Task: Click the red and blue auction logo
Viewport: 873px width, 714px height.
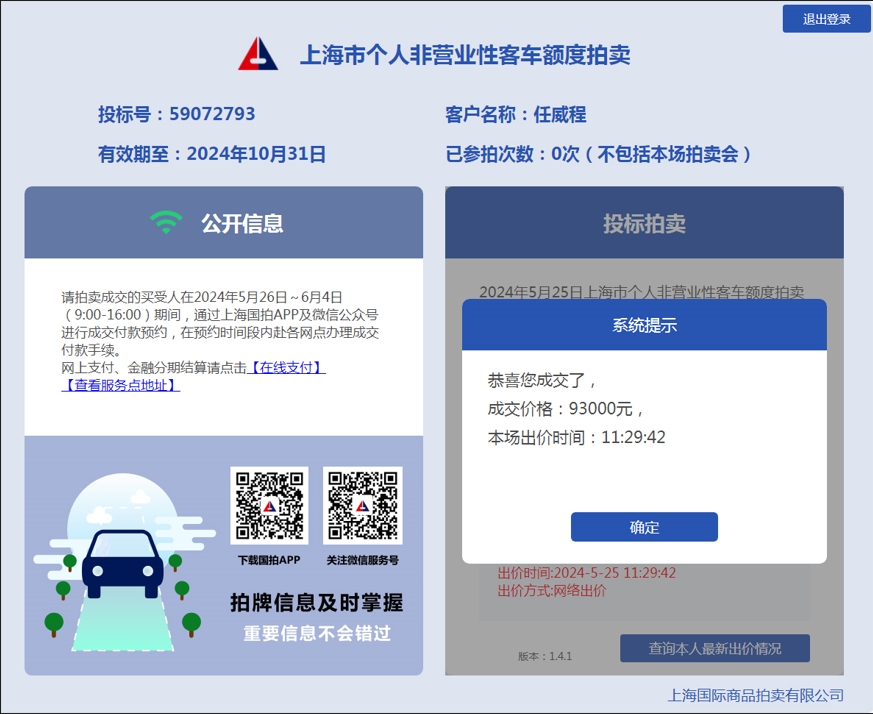Action: [x=258, y=54]
